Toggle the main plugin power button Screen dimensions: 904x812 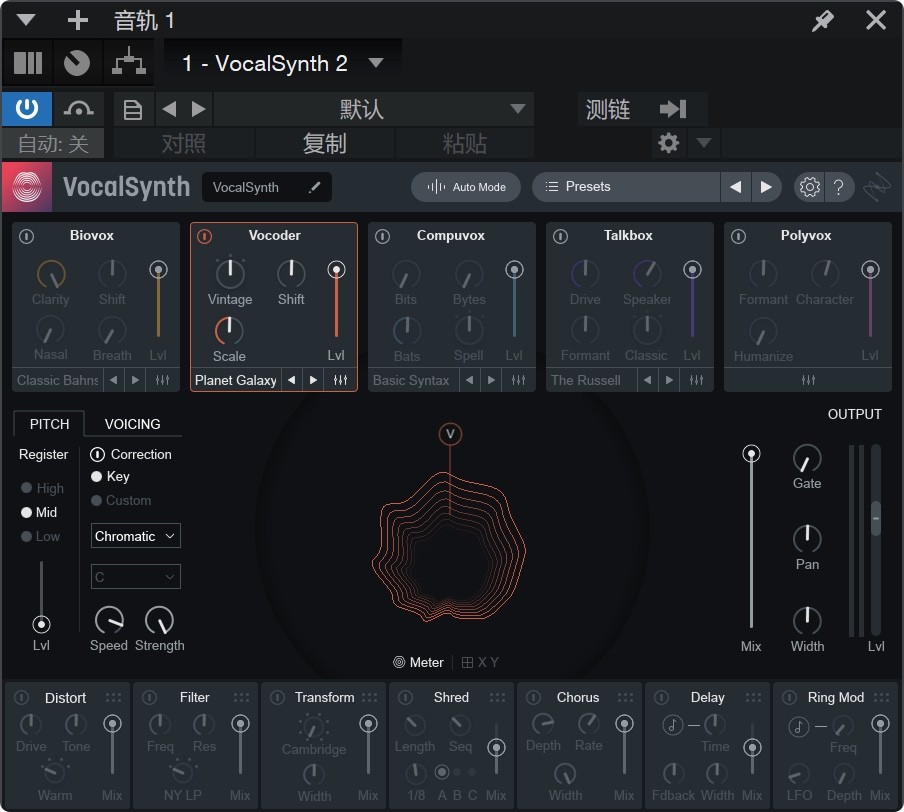coord(26,109)
